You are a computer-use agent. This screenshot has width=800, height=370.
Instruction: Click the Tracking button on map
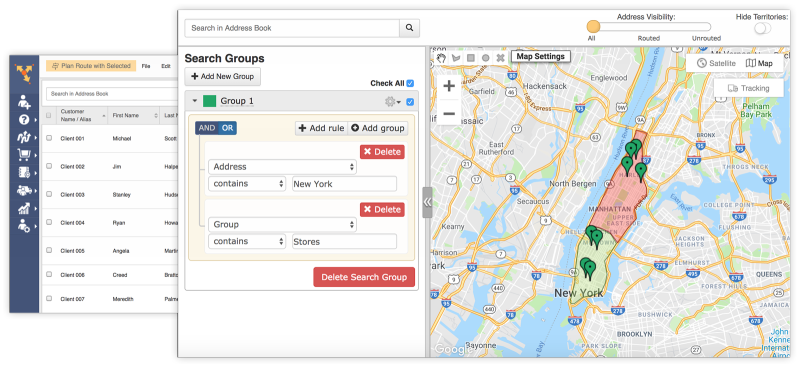point(748,88)
